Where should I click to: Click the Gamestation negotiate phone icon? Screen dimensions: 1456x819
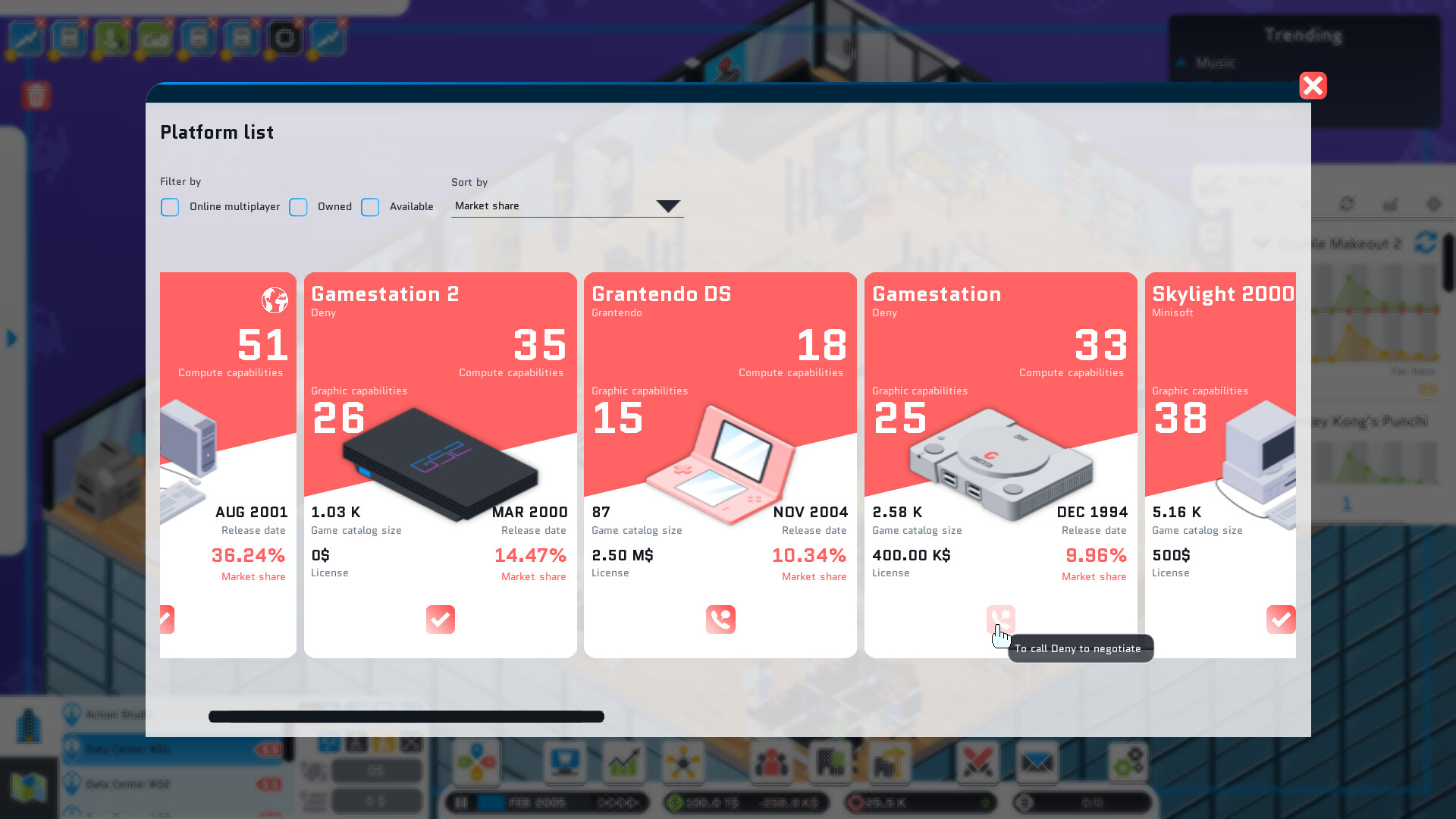pyautogui.click(x=1000, y=619)
